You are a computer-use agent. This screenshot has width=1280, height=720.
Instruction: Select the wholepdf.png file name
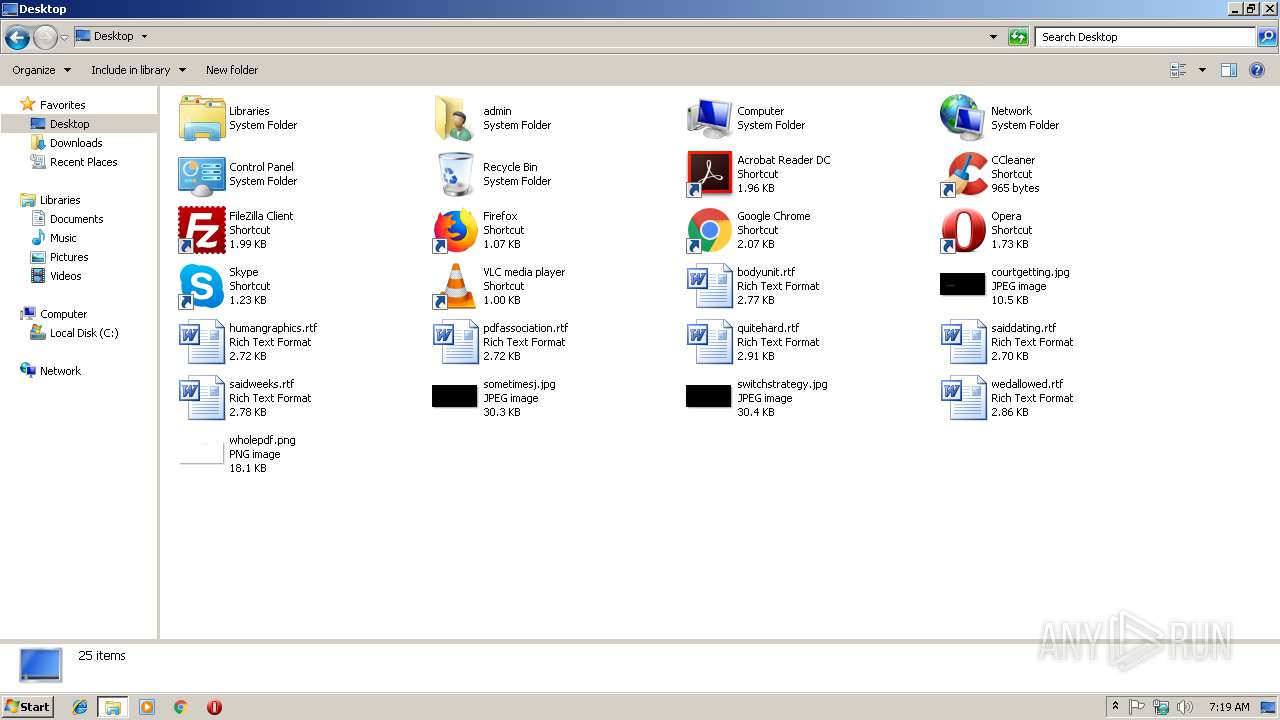(x=262, y=440)
